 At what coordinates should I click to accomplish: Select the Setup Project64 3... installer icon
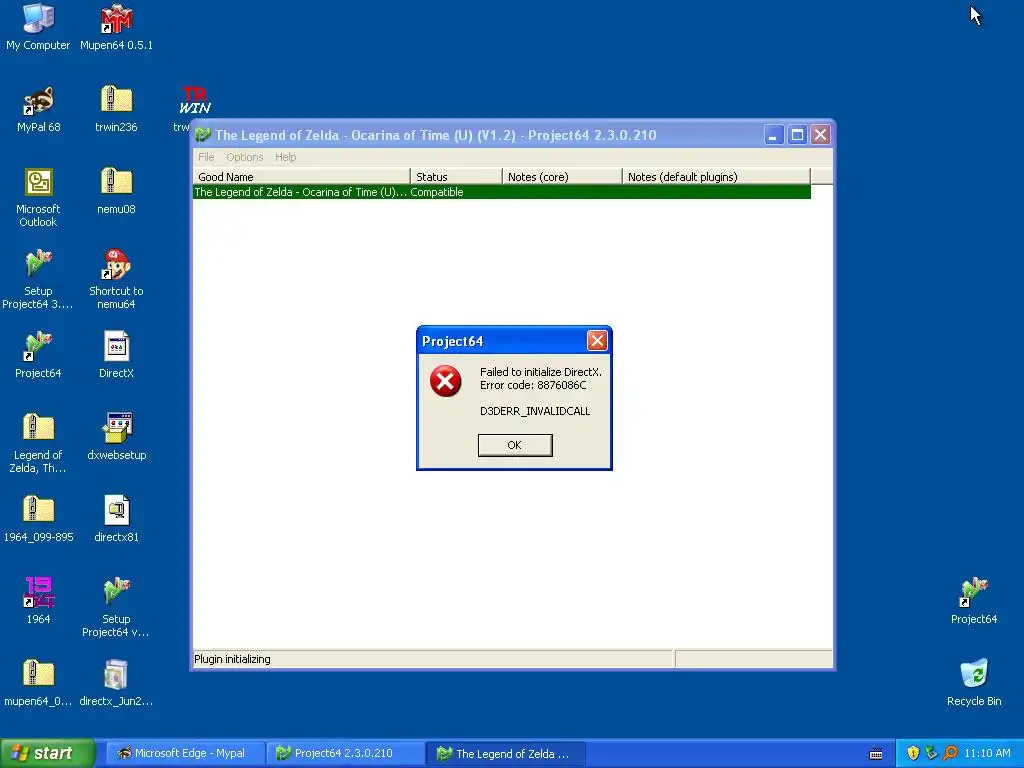point(38,279)
